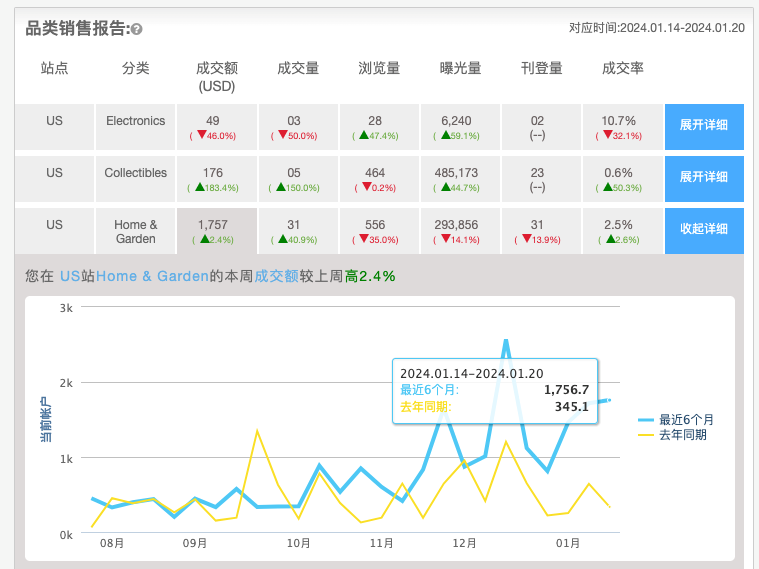Click the 09月 label on the chart axis
The image size is (759, 569).
click(195, 543)
